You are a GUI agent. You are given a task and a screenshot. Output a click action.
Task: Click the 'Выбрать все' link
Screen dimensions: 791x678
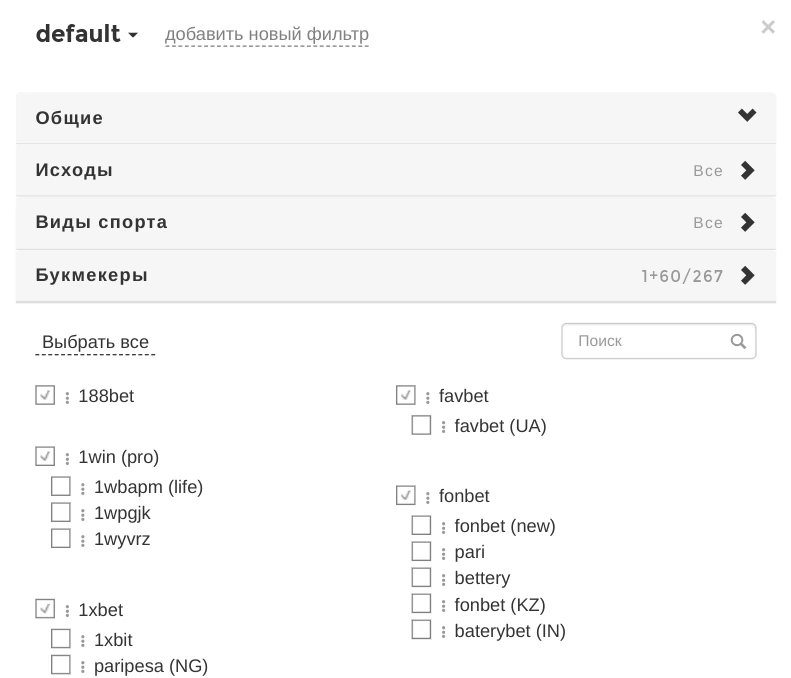[95, 342]
